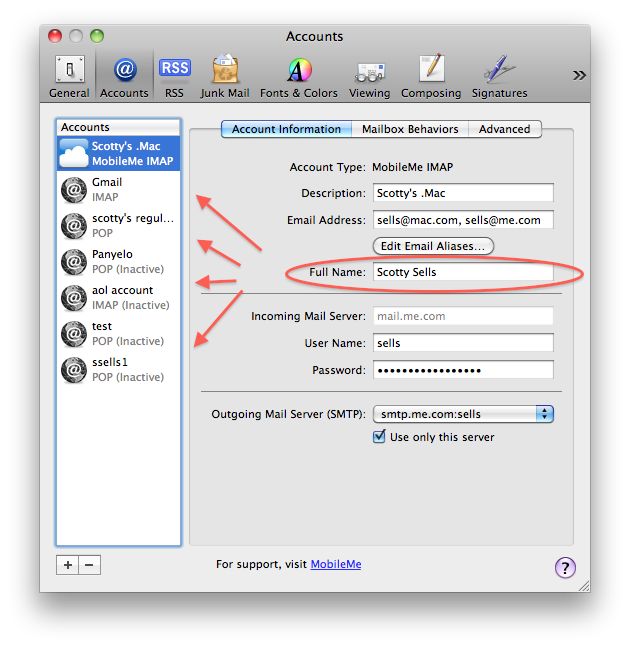Click the Full Name text field
This screenshot has width=630, height=647.
pyautogui.click(x=463, y=272)
